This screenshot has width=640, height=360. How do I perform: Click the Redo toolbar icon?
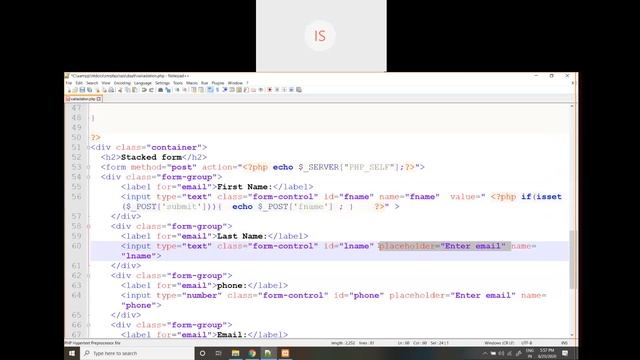coord(151,90)
